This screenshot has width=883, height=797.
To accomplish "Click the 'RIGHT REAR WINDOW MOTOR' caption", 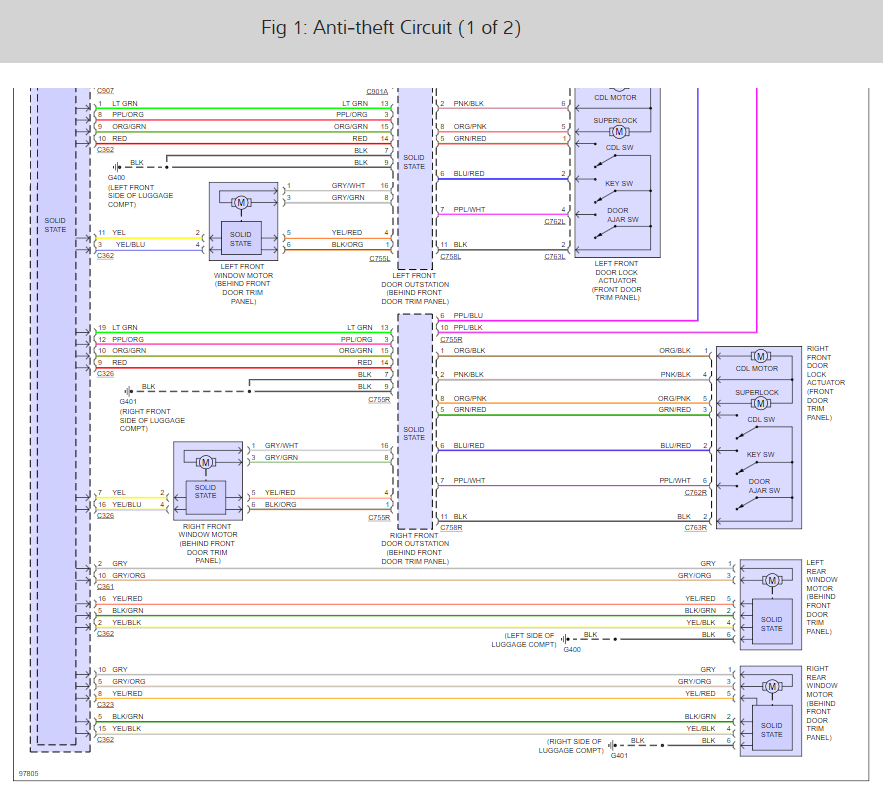I will pyautogui.click(x=822, y=703).
